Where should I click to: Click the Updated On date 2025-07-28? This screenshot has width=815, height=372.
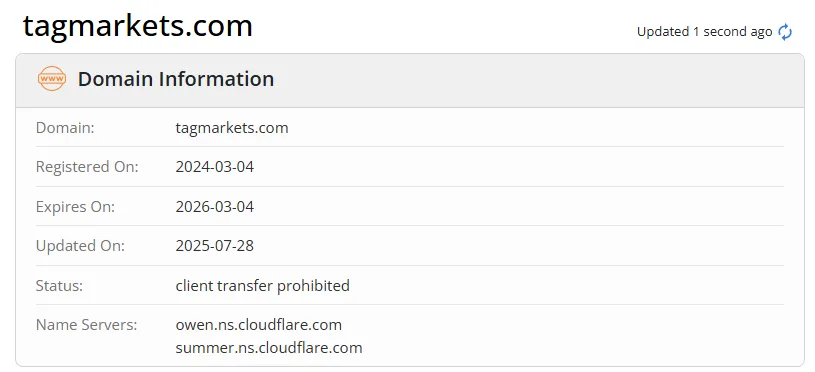click(215, 246)
